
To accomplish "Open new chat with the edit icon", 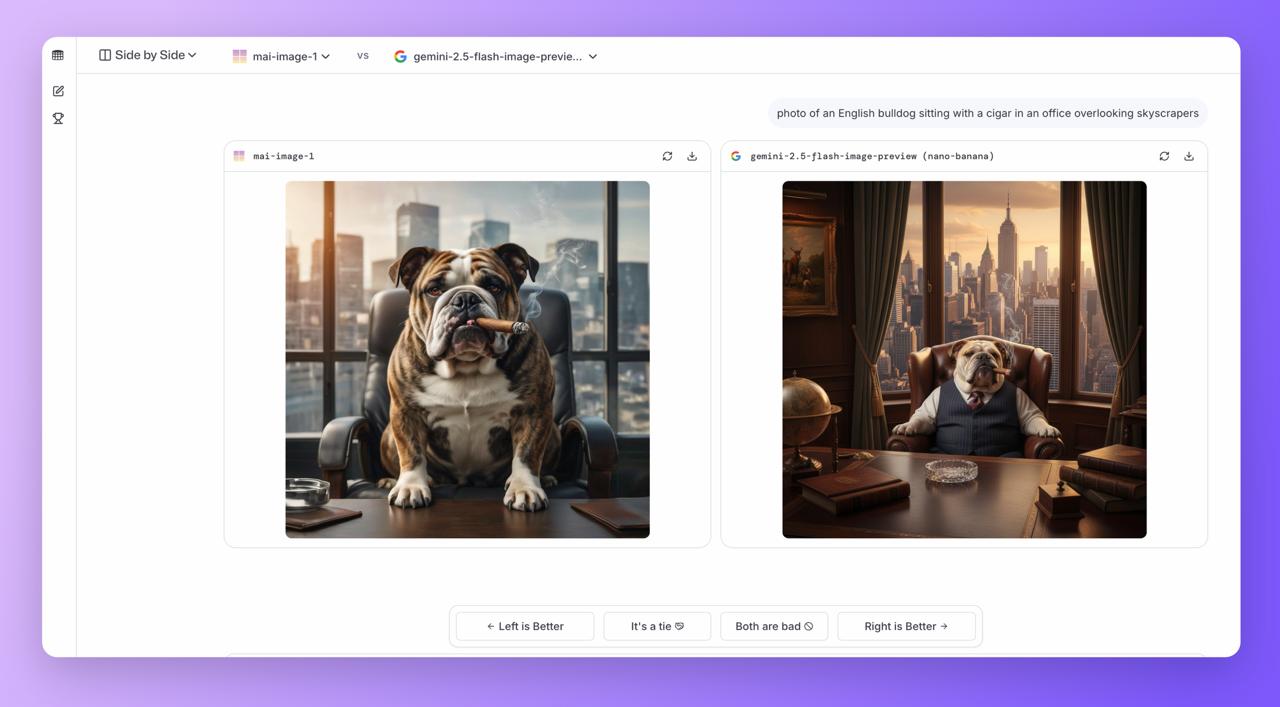I will 58,91.
